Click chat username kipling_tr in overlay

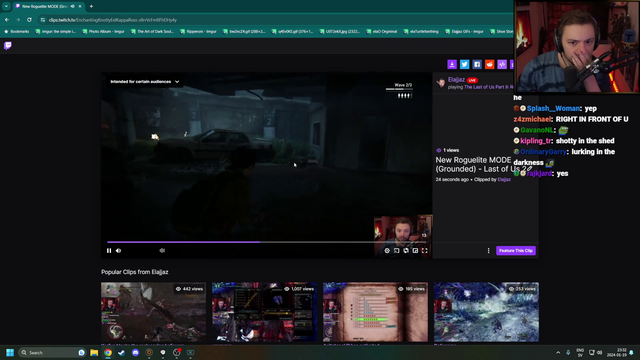[536, 141]
